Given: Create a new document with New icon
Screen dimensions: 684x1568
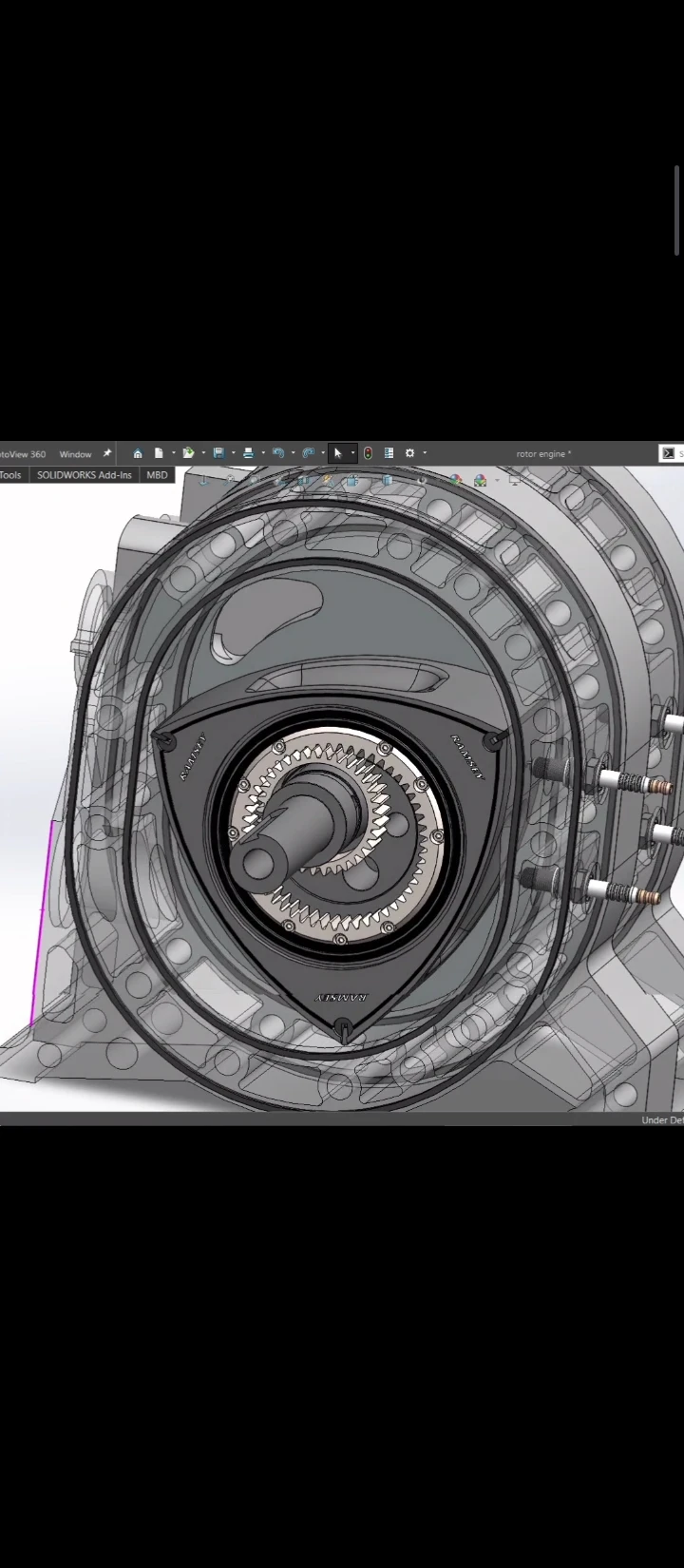Looking at the screenshot, I should tap(159, 453).
